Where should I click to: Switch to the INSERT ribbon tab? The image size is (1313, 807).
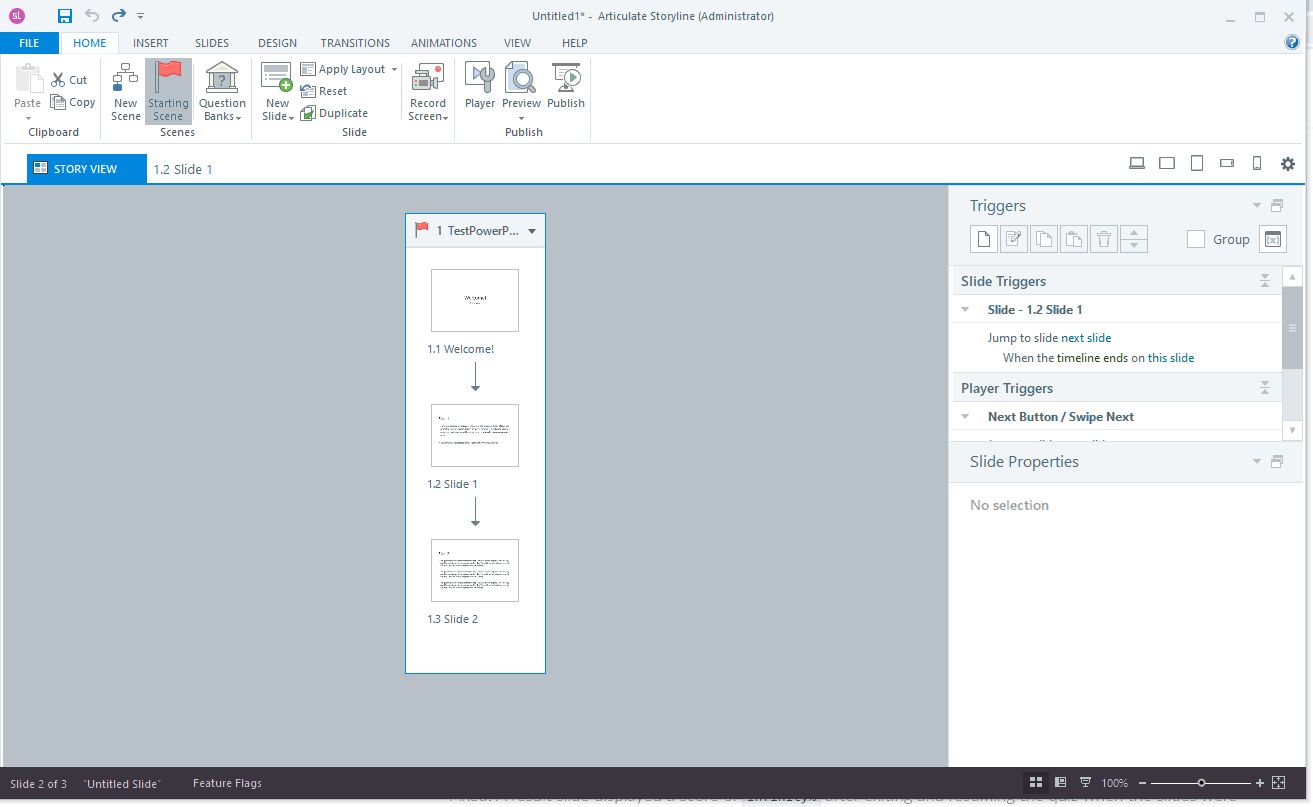click(x=150, y=42)
